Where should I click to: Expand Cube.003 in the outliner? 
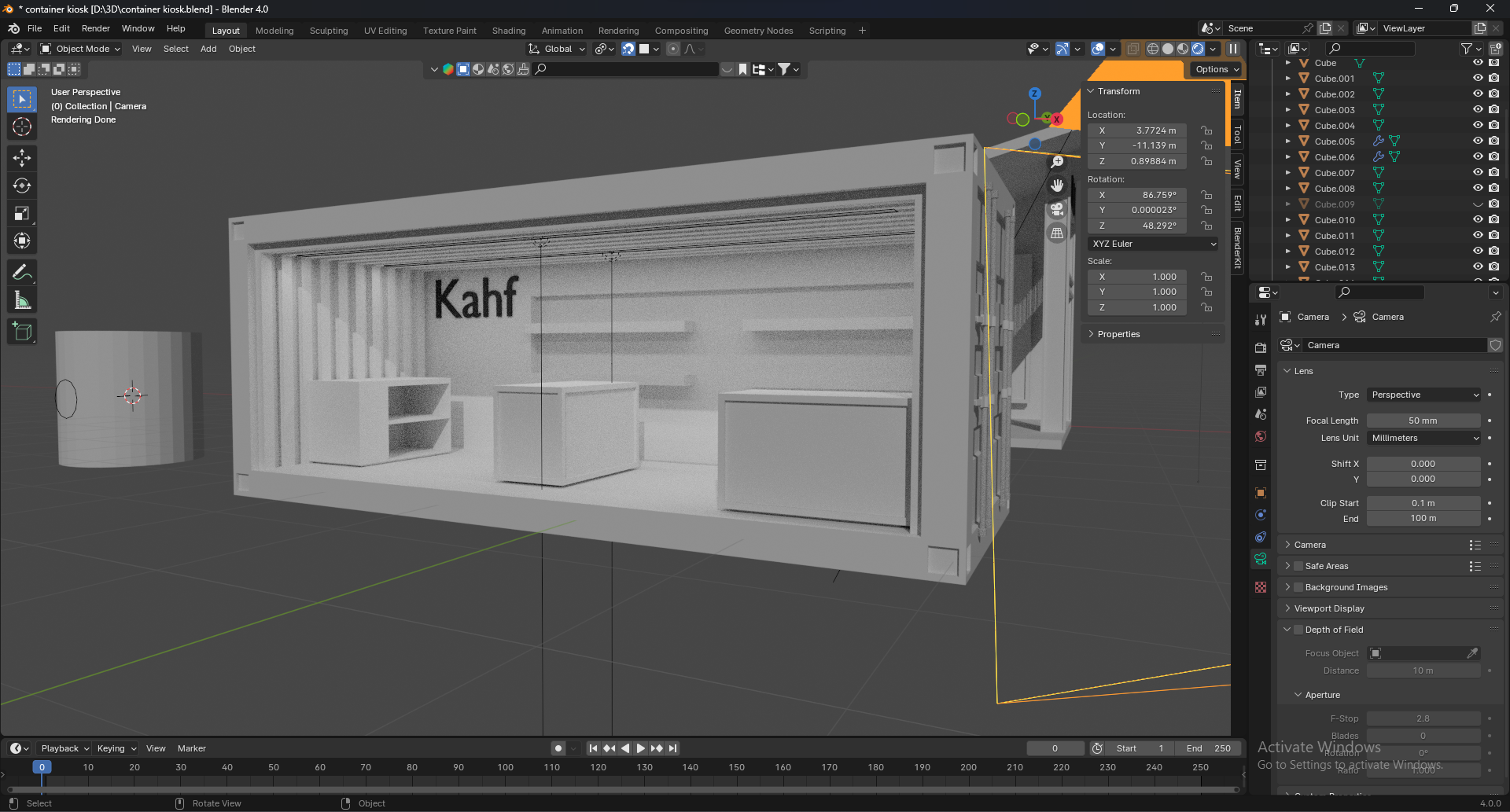coord(1287,110)
